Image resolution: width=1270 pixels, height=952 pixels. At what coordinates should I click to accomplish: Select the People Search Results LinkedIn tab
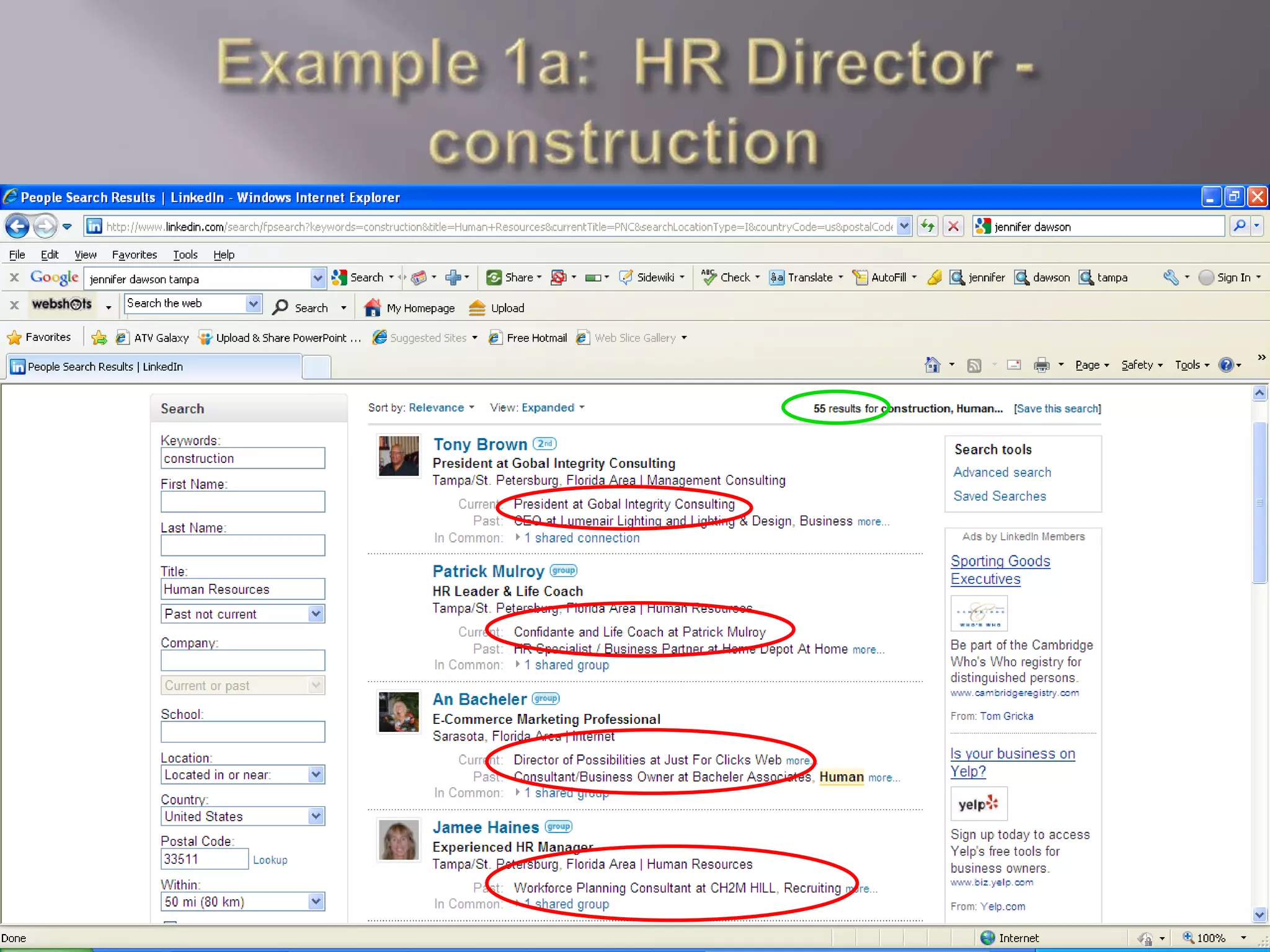(x=154, y=366)
